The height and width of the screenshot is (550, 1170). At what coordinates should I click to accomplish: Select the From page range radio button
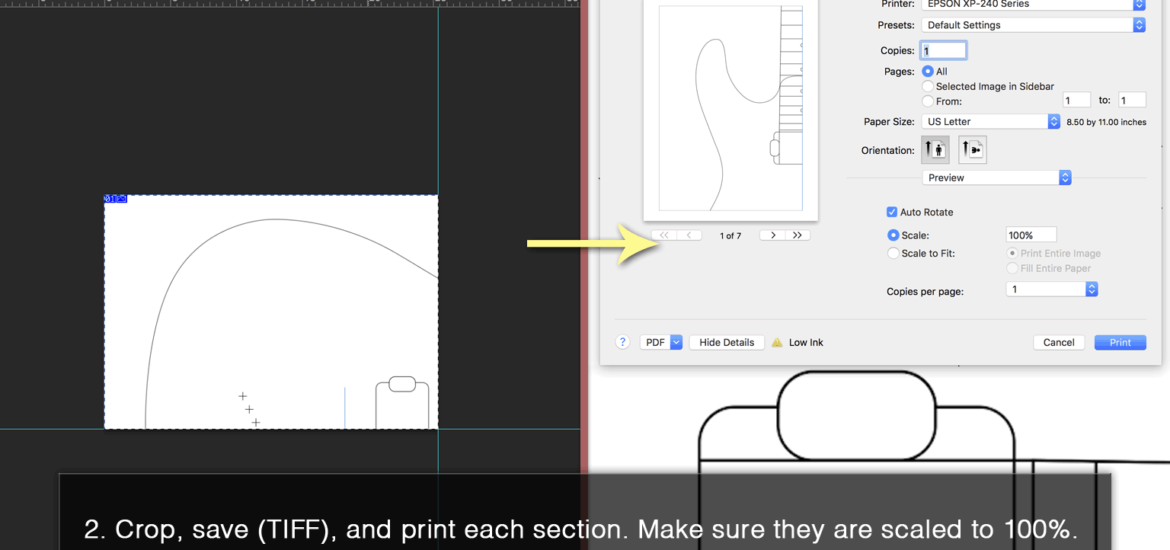[928, 101]
